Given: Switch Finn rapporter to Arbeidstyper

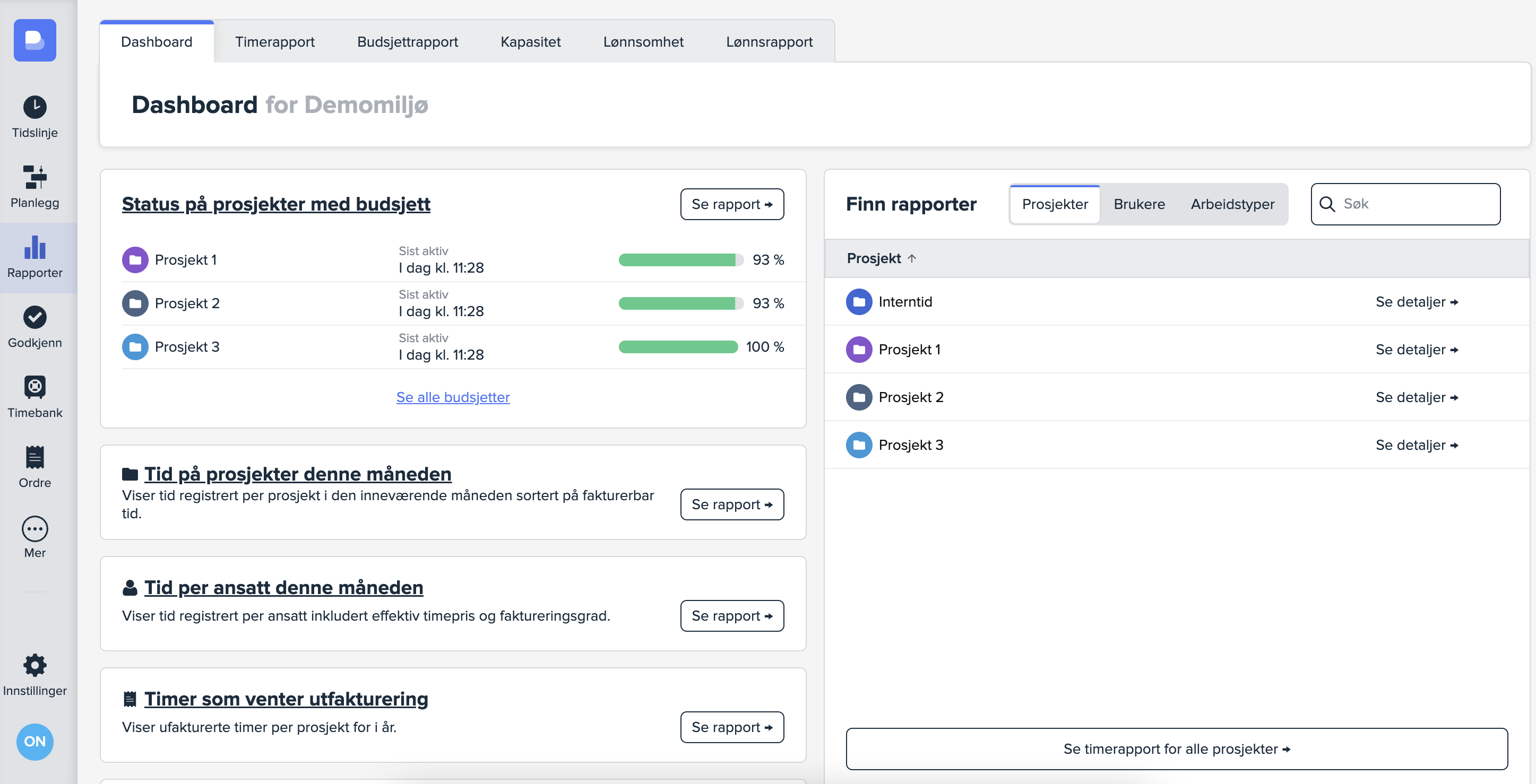Looking at the screenshot, I should click(1232, 204).
